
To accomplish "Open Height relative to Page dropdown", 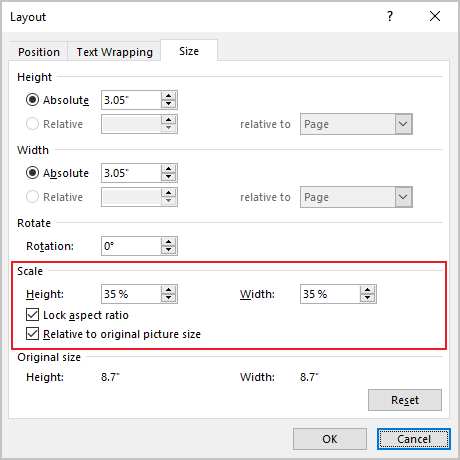I will (x=356, y=124).
